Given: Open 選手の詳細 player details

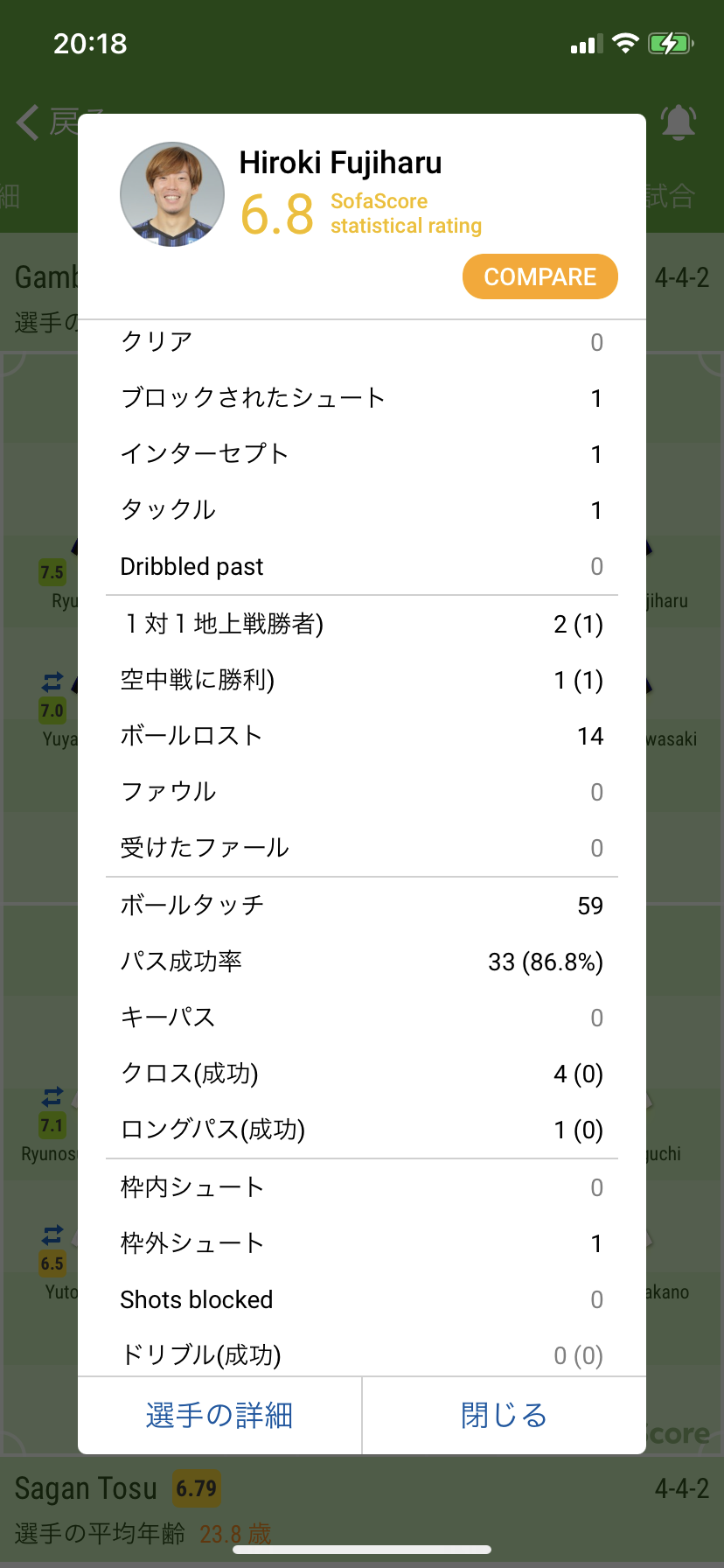Looking at the screenshot, I should tap(219, 1415).
